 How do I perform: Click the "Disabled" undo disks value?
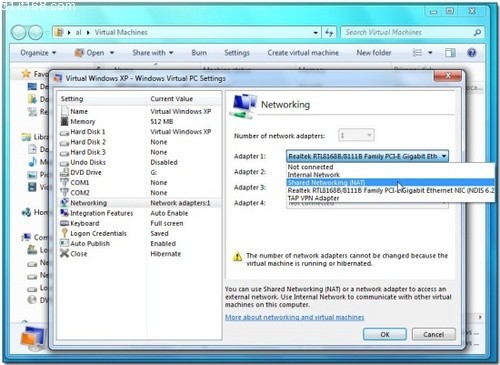click(x=164, y=162)
